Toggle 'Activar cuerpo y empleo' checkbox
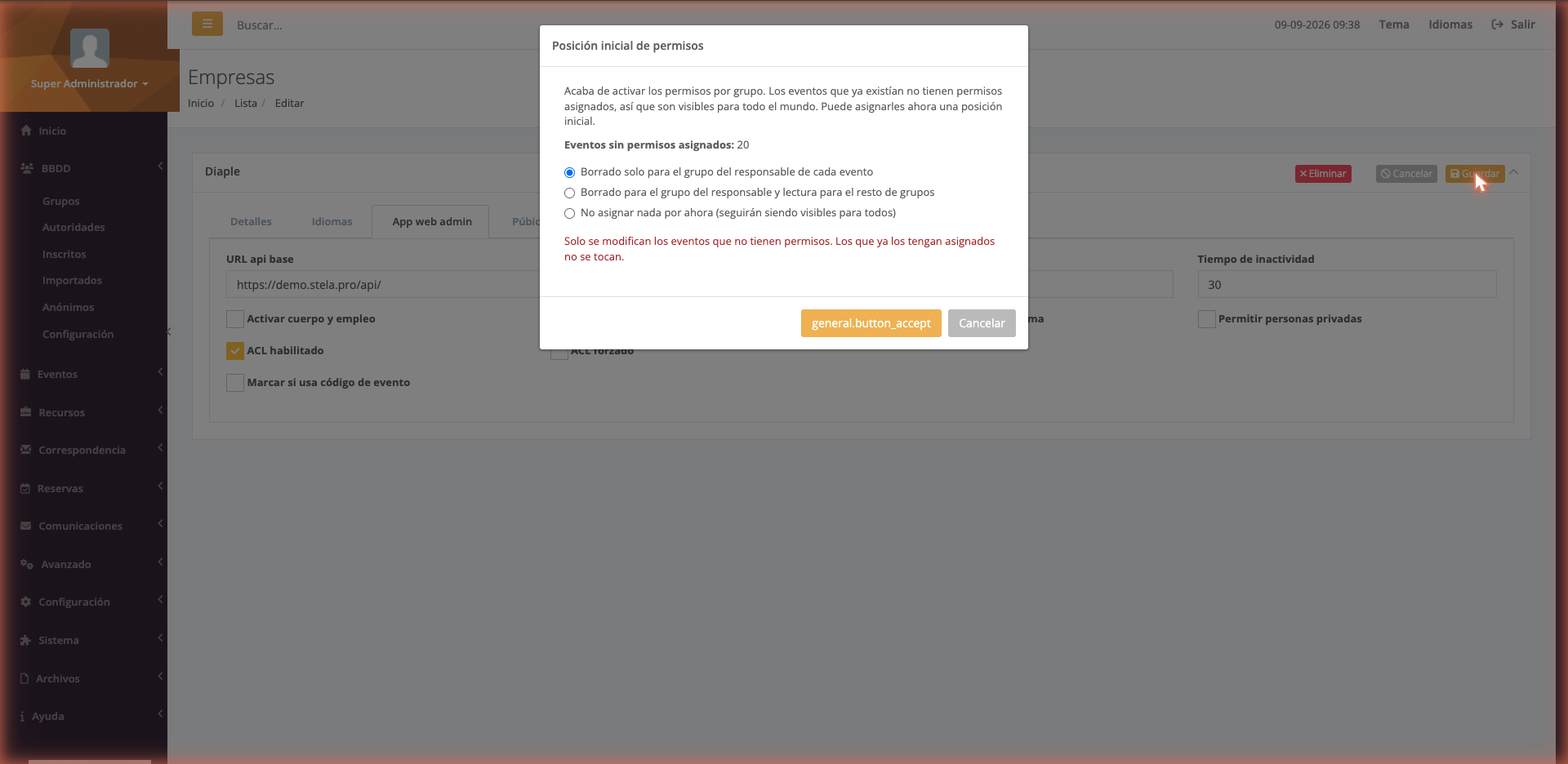 [x=235, y=319]
